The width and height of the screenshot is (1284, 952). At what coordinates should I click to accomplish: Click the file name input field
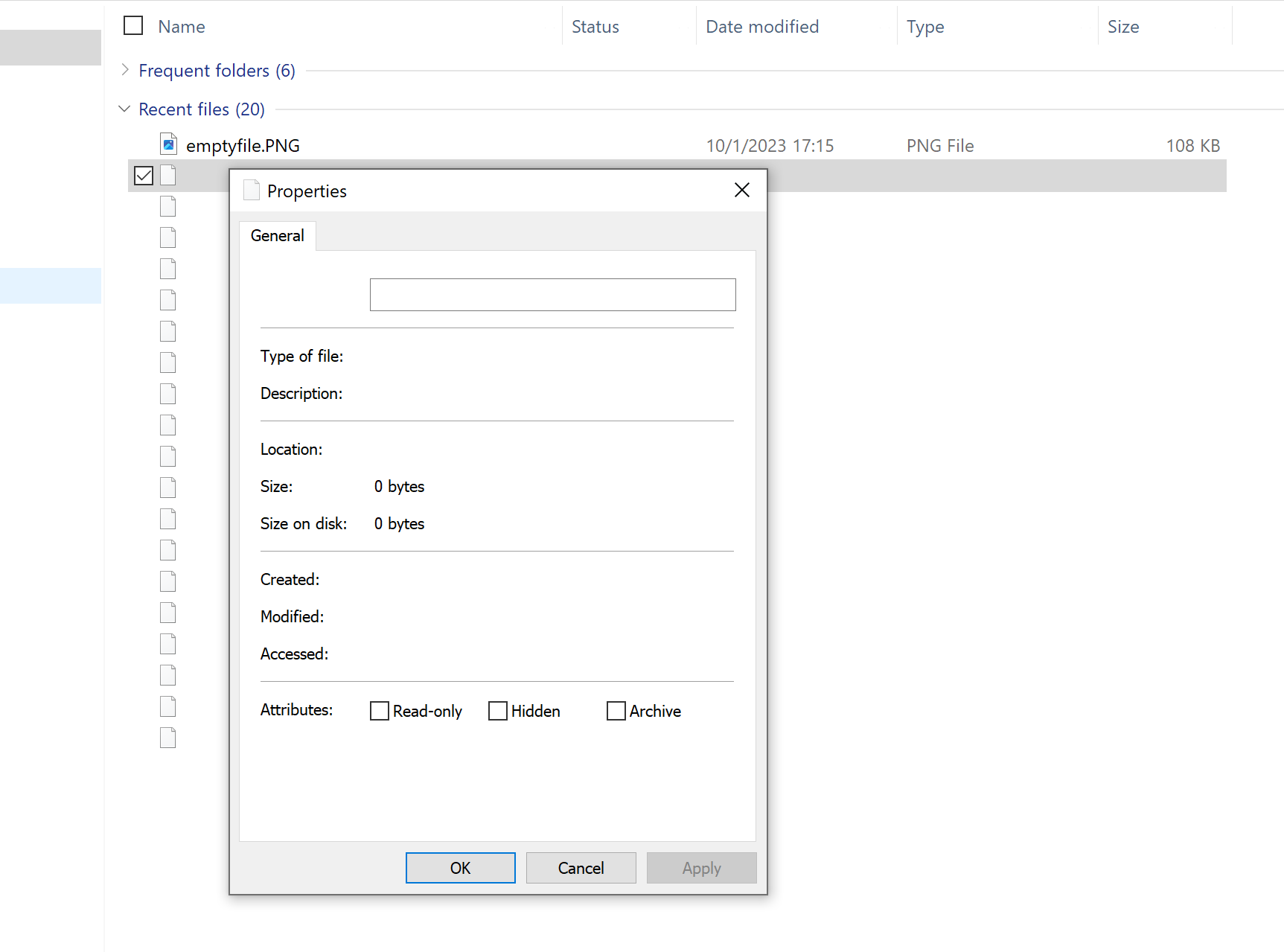[x=552, y=294]
